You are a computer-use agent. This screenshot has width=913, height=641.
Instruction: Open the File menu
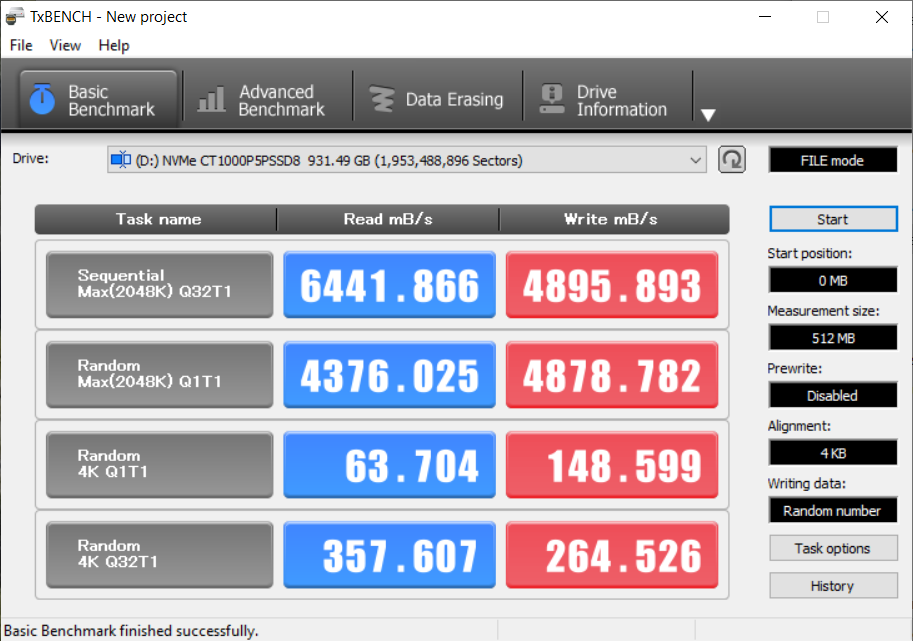(21, 45)
